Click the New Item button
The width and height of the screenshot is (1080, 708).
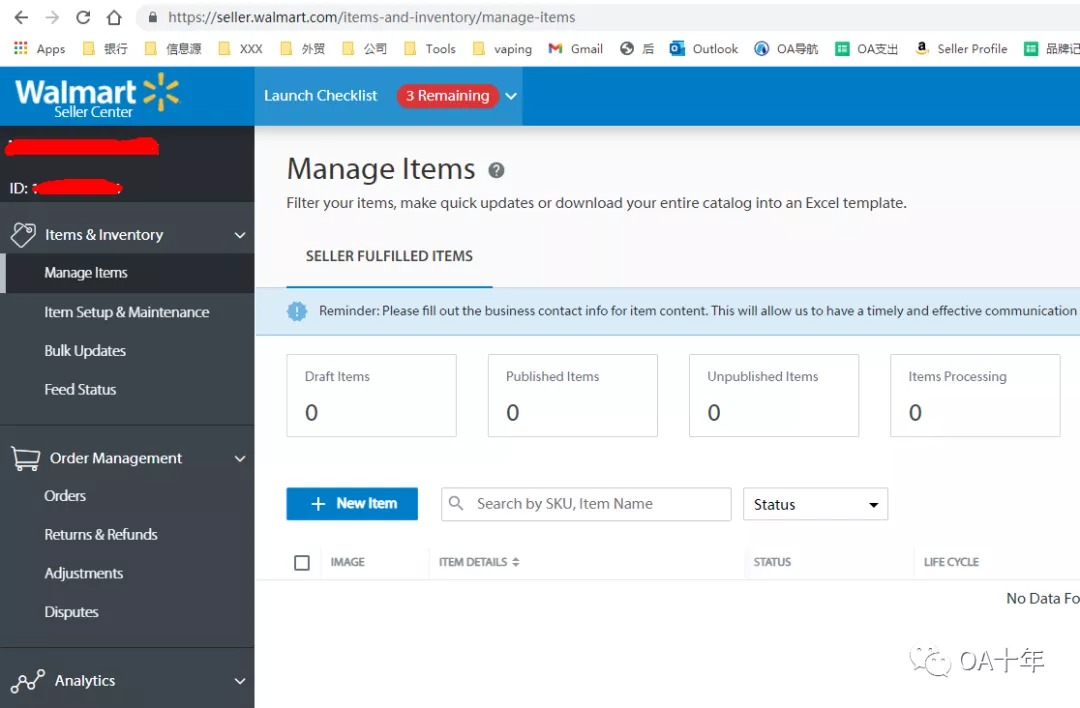tap(352, 503)
